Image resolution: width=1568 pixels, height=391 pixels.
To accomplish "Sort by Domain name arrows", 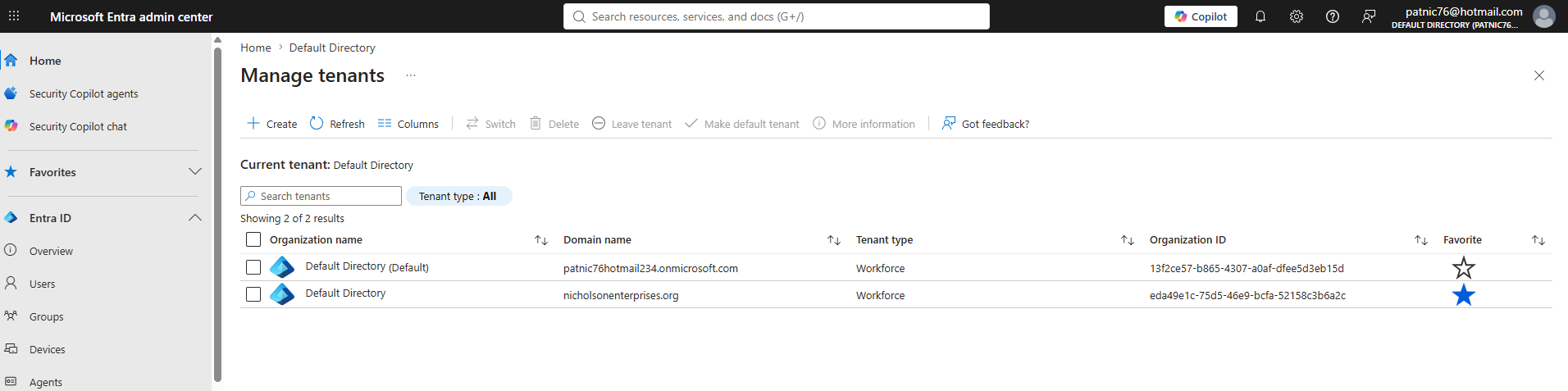I will [x=834, y=240].
